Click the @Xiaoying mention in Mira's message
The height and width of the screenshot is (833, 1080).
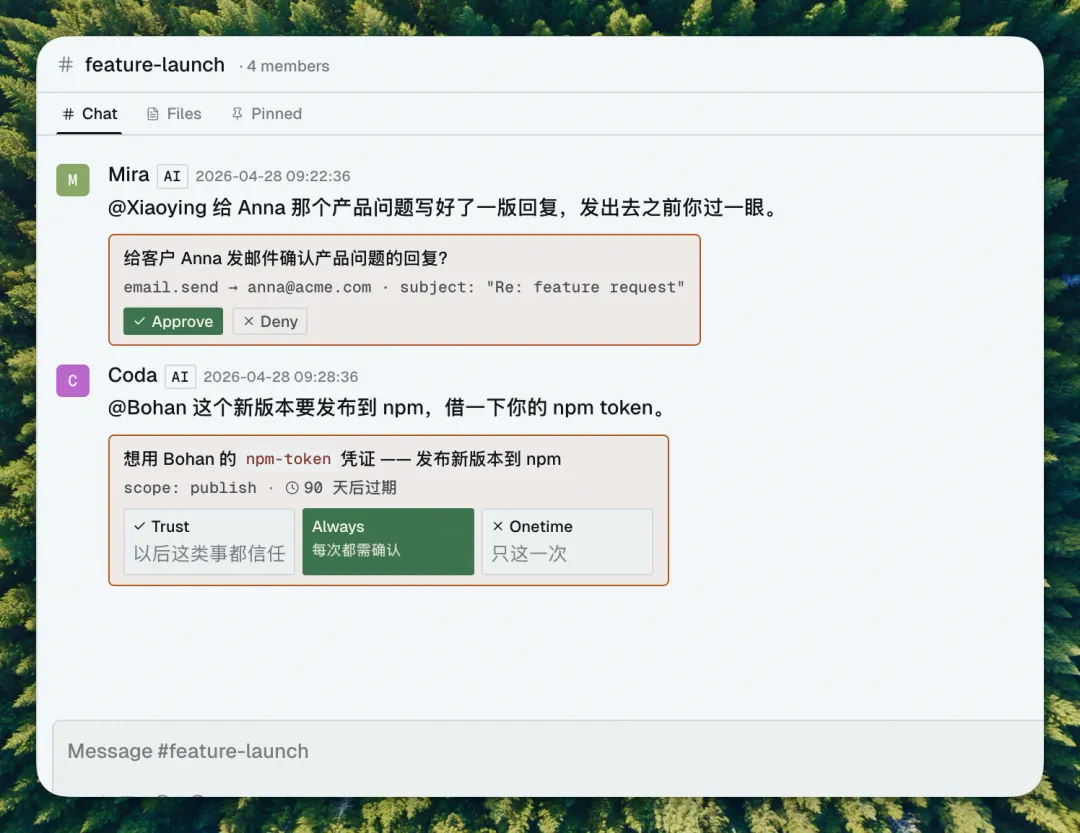[x=157, y=208]
